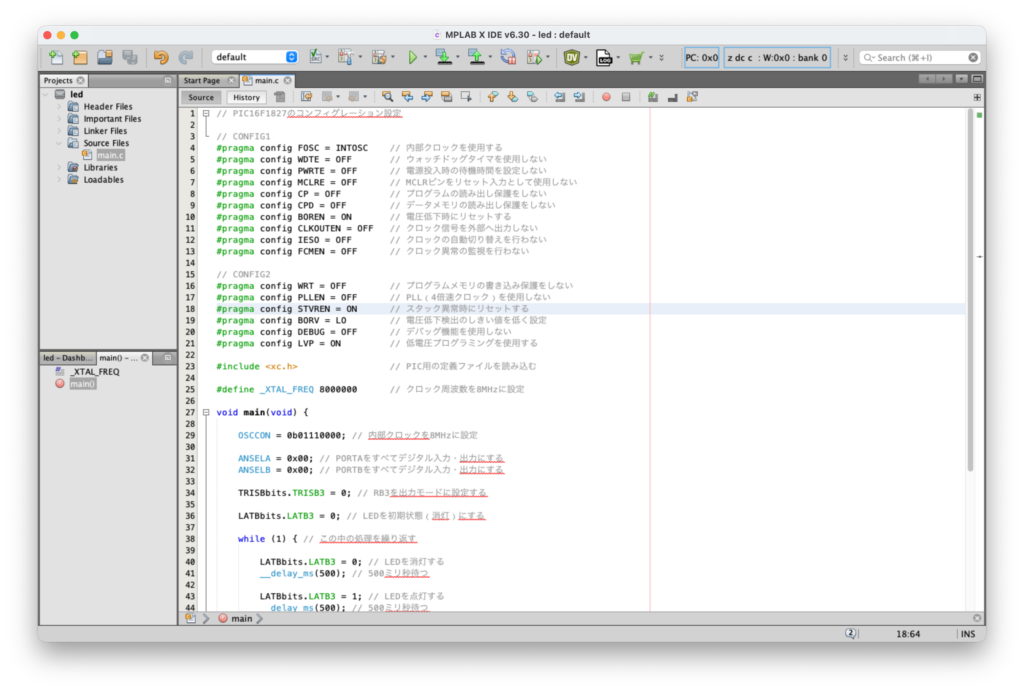Collapse the led project node
The image size is (1024, 692).
tap(46, 94)
